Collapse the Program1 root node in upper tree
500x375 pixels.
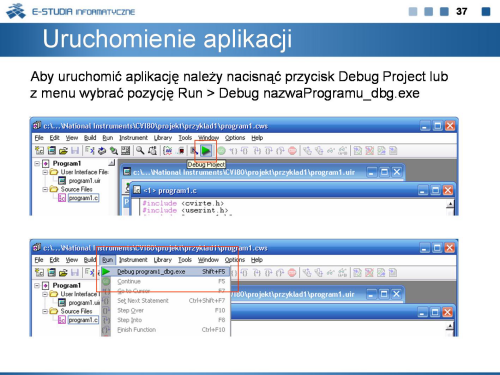click(37, 163)
